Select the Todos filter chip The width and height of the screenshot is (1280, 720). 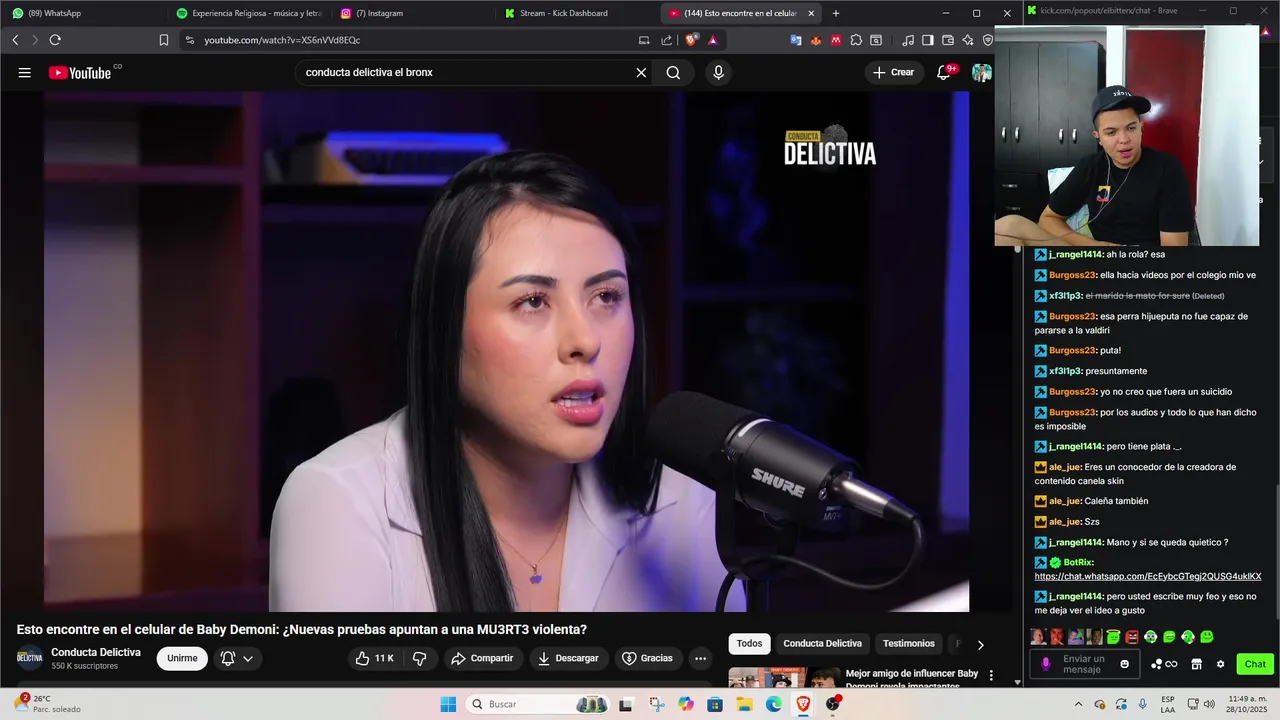tap(749, 644)
